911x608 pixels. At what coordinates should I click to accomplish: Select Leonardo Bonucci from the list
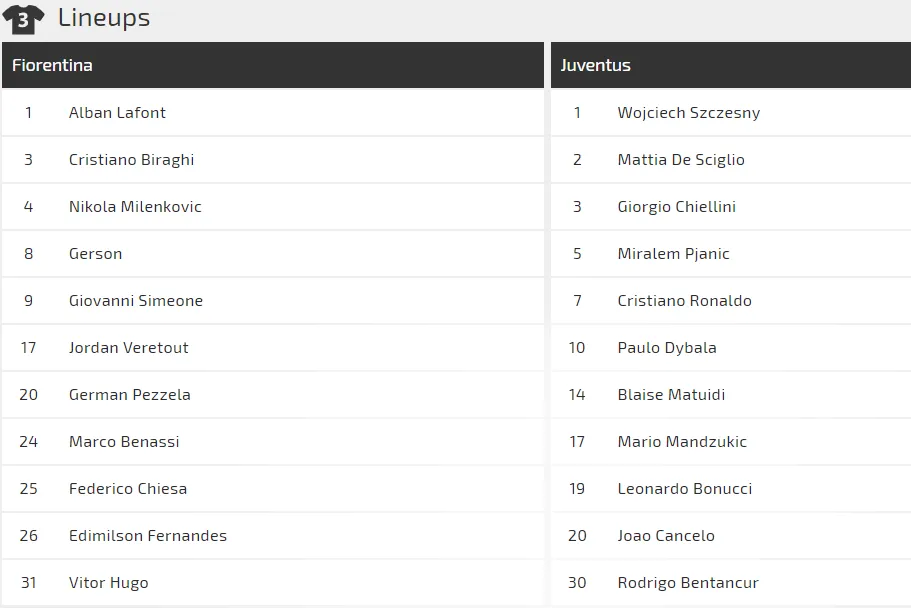pos(684,489)
